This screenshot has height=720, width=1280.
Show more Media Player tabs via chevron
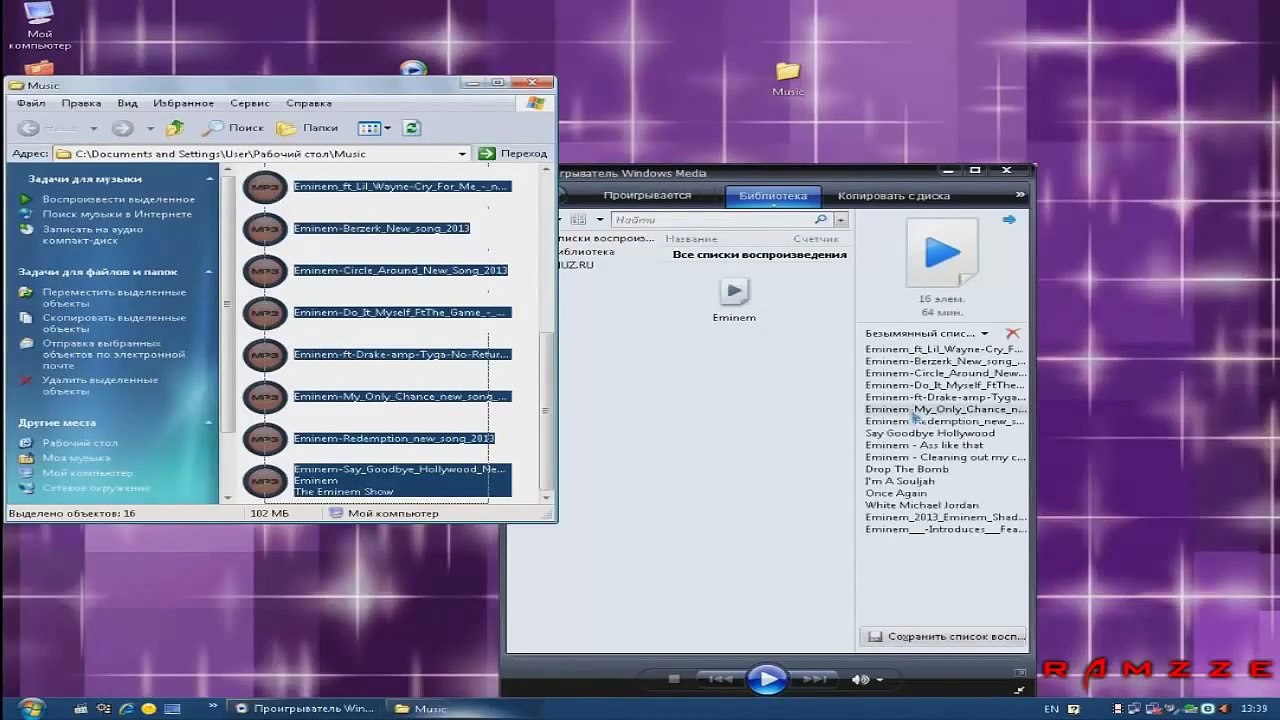tap(1020, 195)
